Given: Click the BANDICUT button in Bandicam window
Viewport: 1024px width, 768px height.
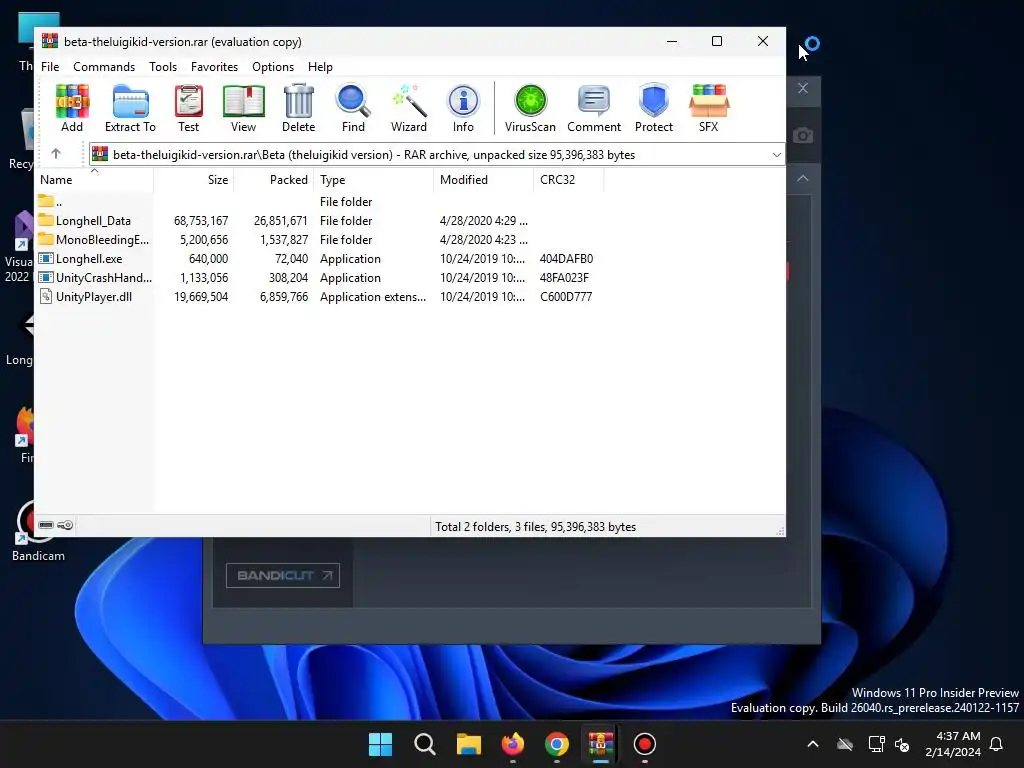Looking at the screenshot, I should (x=283, y=575).
